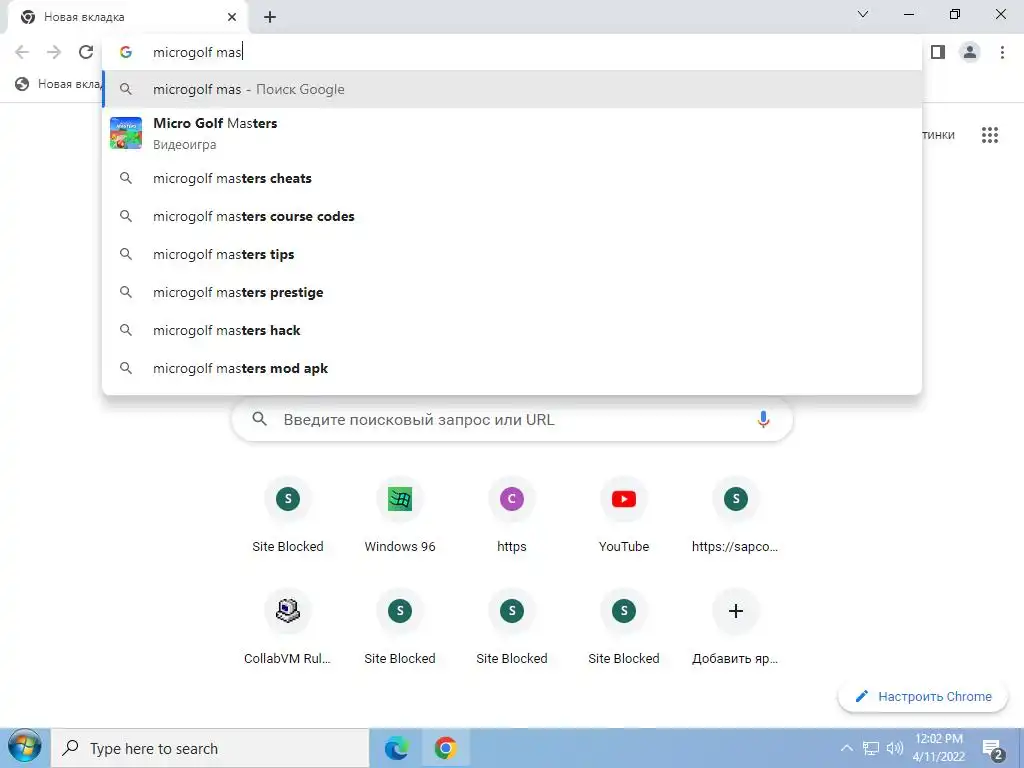
Task: Add a new shortcut with plus tile
Action: [x=735, y=628]
